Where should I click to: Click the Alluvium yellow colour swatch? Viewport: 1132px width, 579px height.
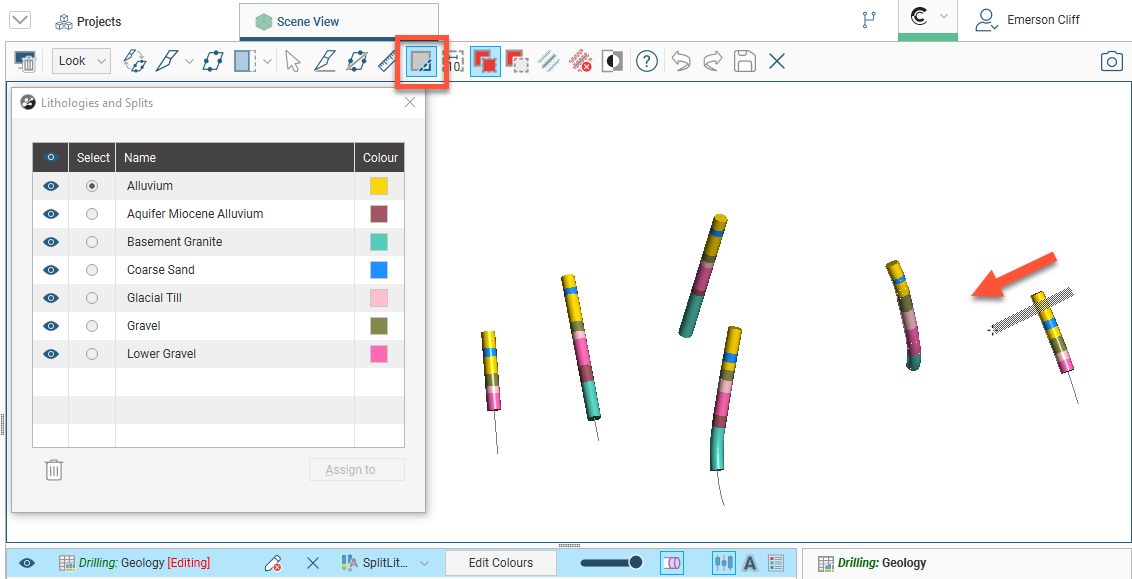(379, 186)
